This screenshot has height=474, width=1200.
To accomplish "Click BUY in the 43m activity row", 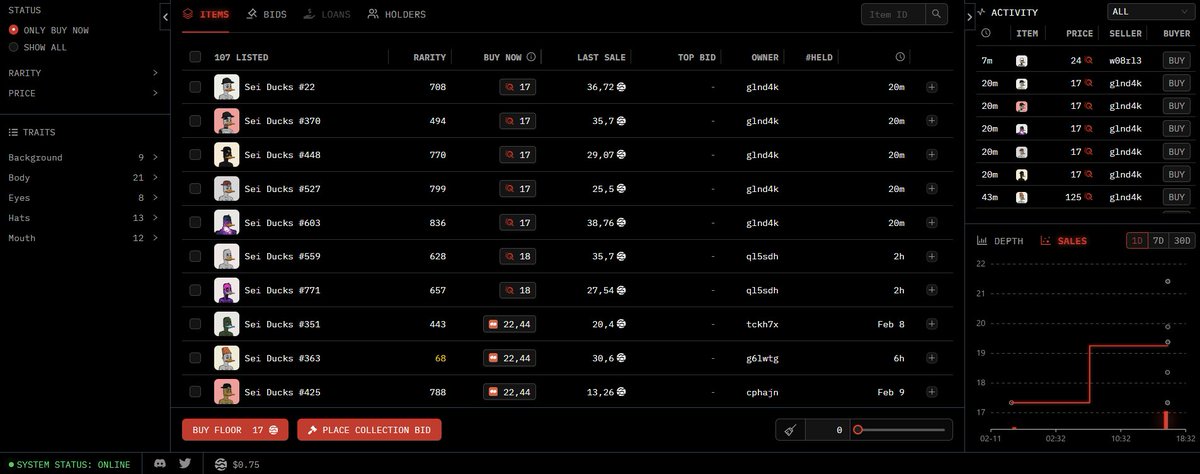I will point(1177,198).
